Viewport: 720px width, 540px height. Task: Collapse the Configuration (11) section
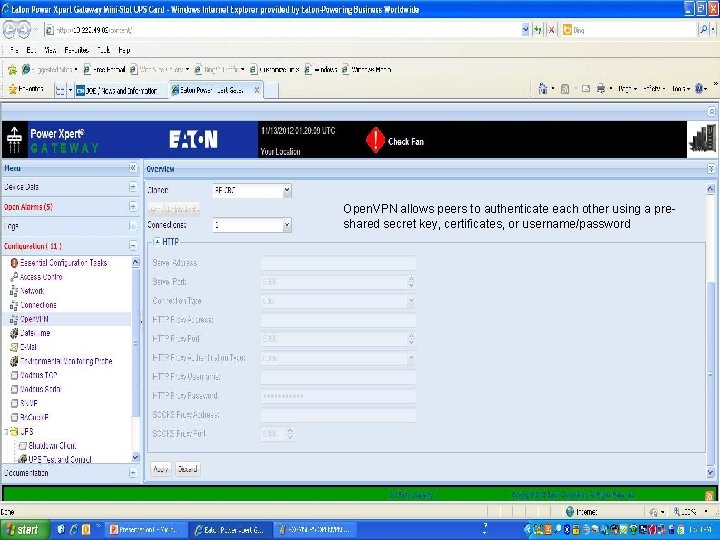coord(133,246)
